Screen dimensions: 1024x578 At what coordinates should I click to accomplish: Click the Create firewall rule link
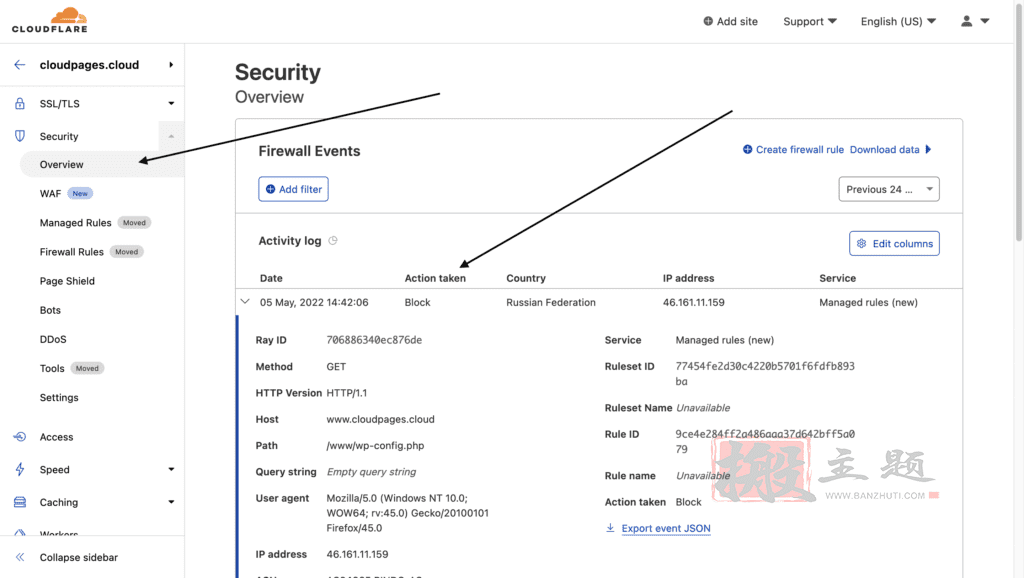pos(799,150)
